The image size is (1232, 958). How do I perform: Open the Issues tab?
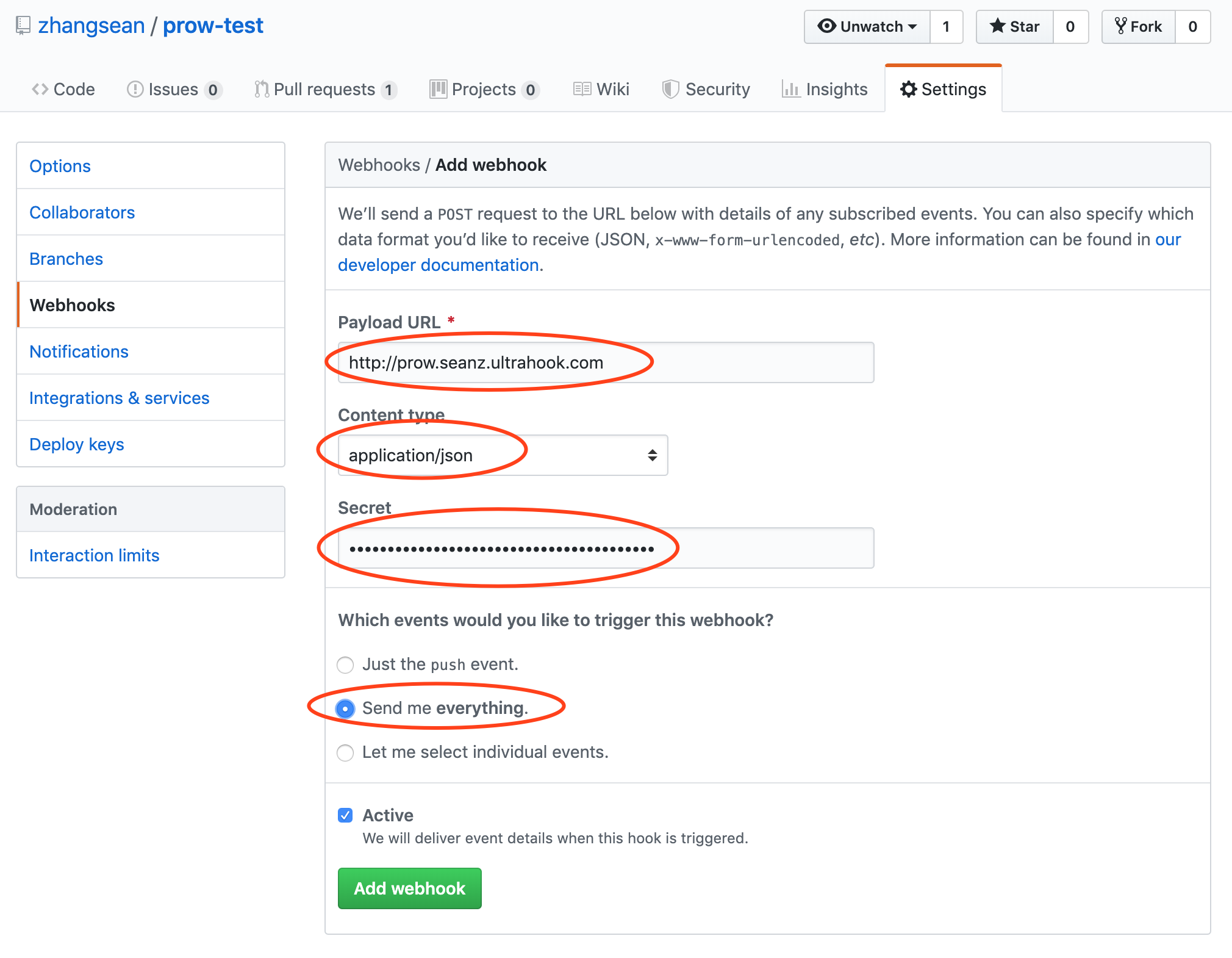(x=173, y=89)
